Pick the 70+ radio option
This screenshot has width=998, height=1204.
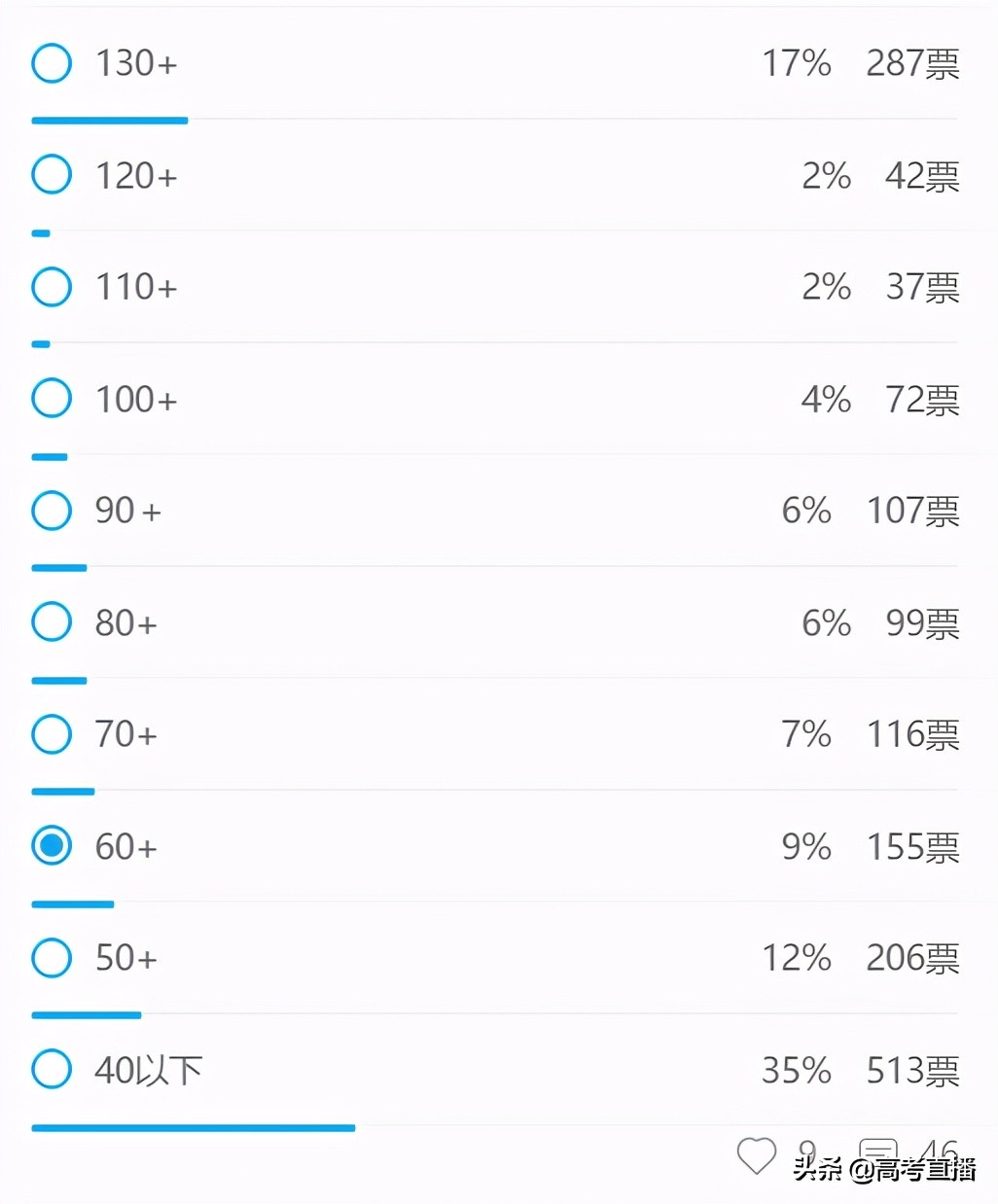point(52,734)
